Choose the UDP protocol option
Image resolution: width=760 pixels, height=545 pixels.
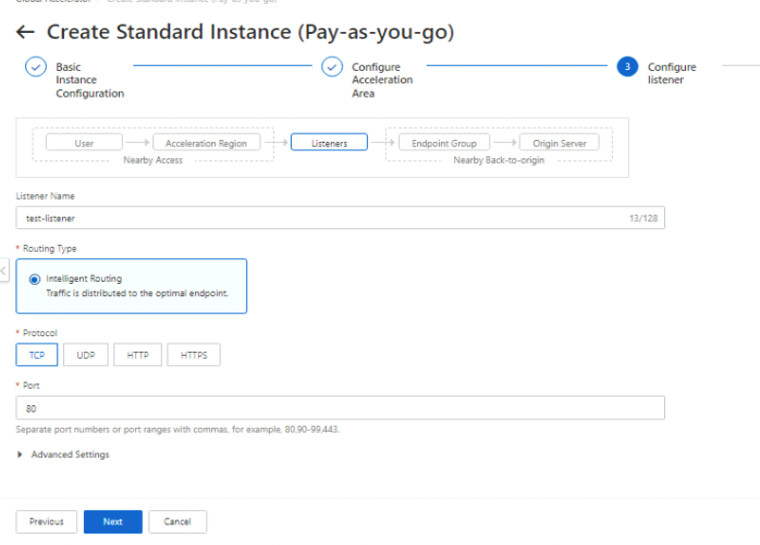86,355
